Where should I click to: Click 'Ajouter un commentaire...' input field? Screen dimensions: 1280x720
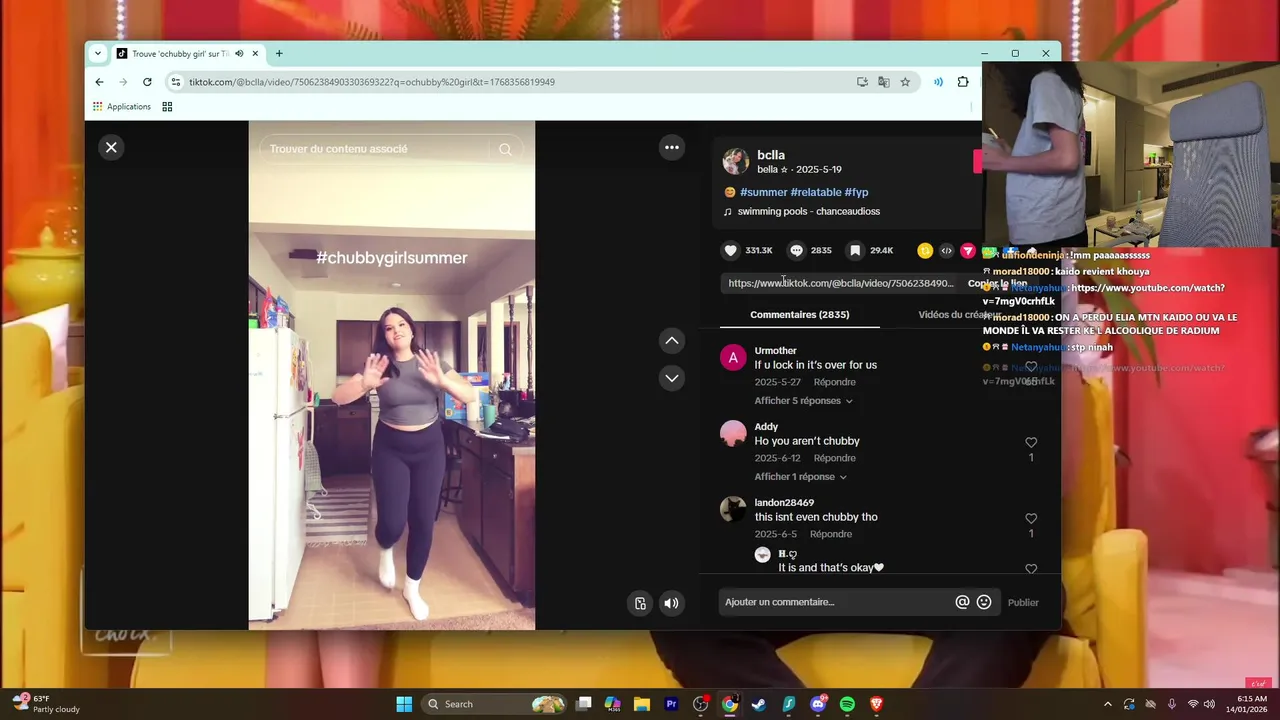tap(835, 602)
